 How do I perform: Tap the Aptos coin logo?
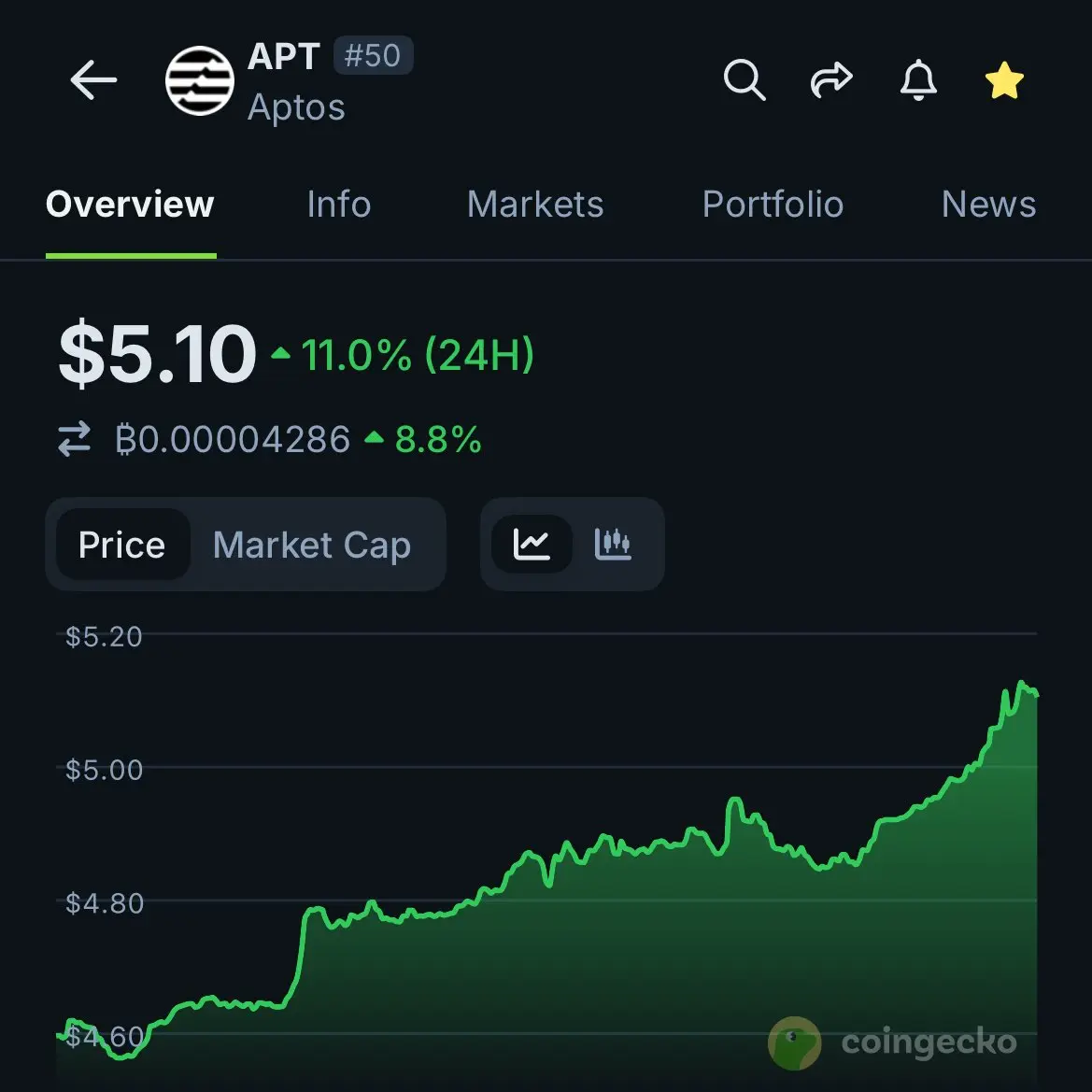coord(199,80)
